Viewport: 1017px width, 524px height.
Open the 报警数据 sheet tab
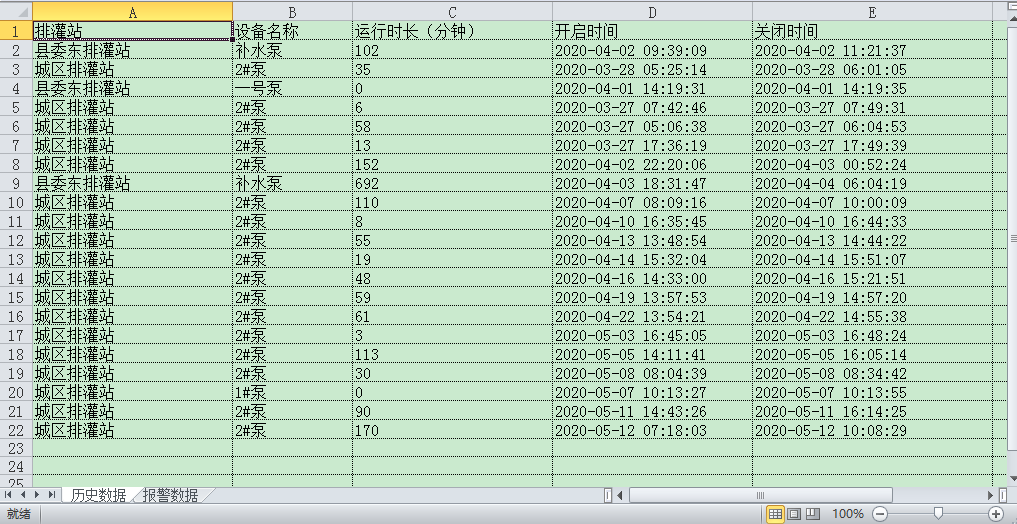pyautogui.click(x=170, y=495)
